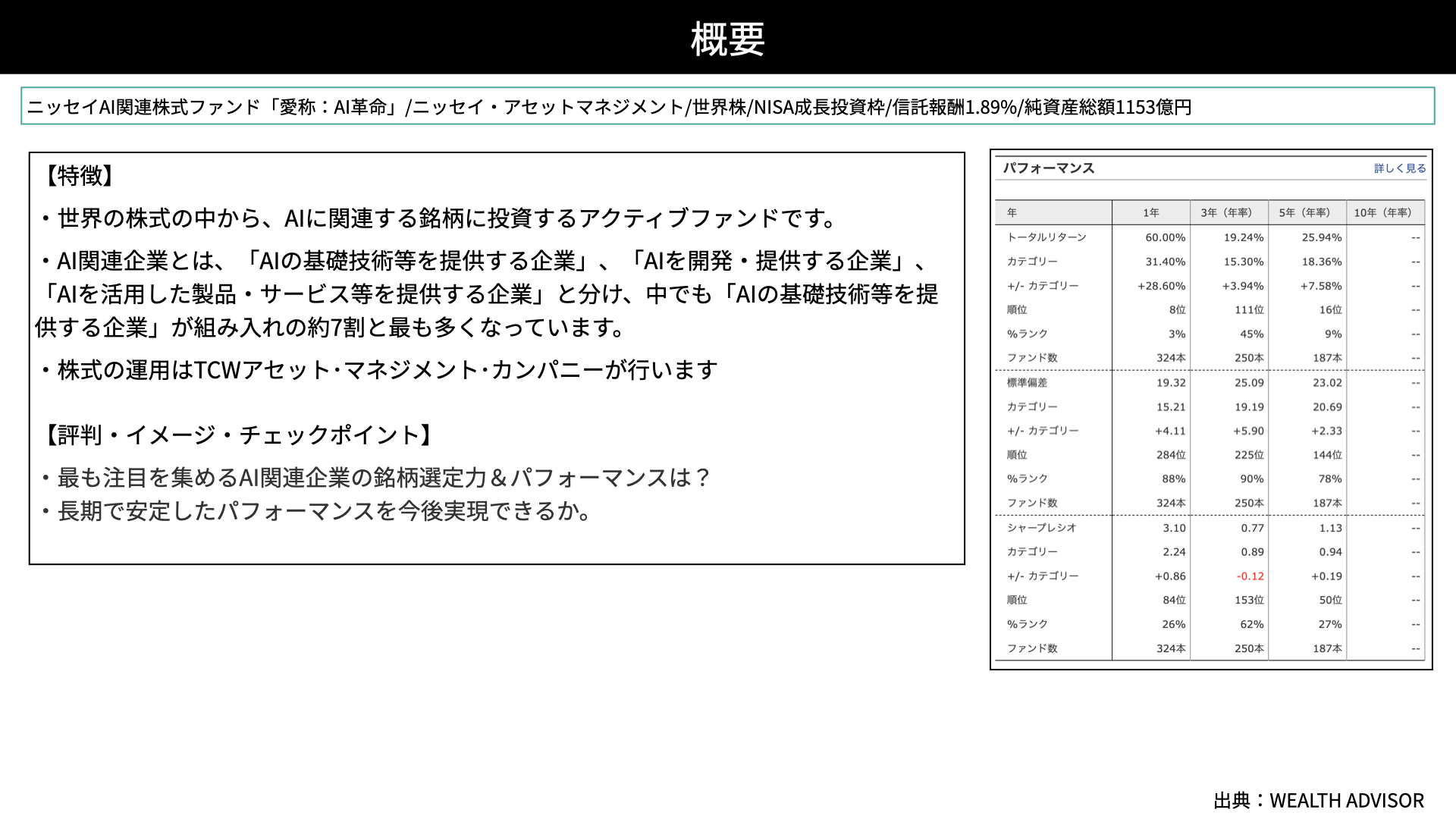This screenshot has width=1456, height=819.
Task: Click the 【特徴】 heading
Action: pos(80,176)
